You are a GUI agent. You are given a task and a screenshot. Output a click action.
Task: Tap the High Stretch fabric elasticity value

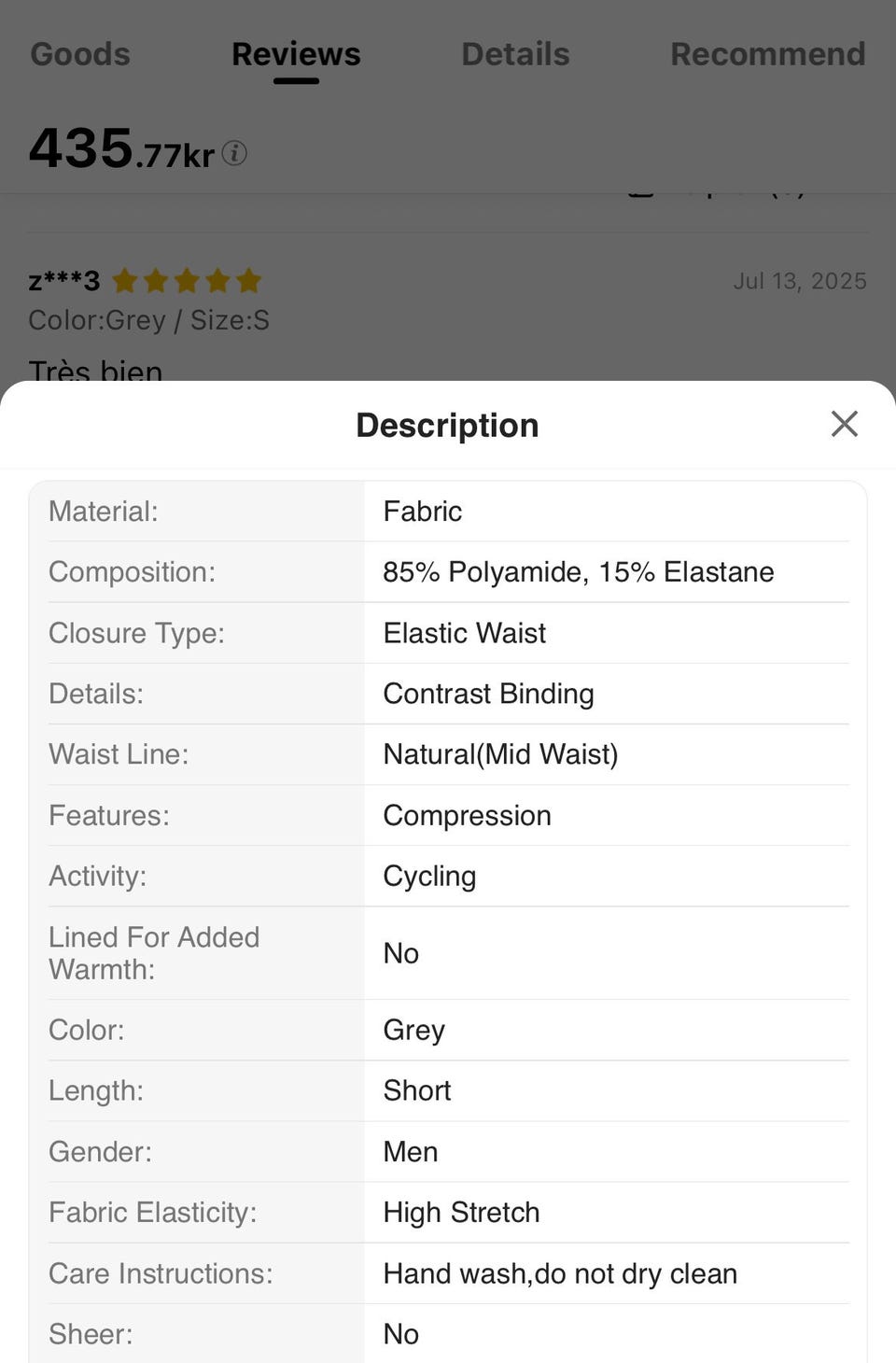461,1212
